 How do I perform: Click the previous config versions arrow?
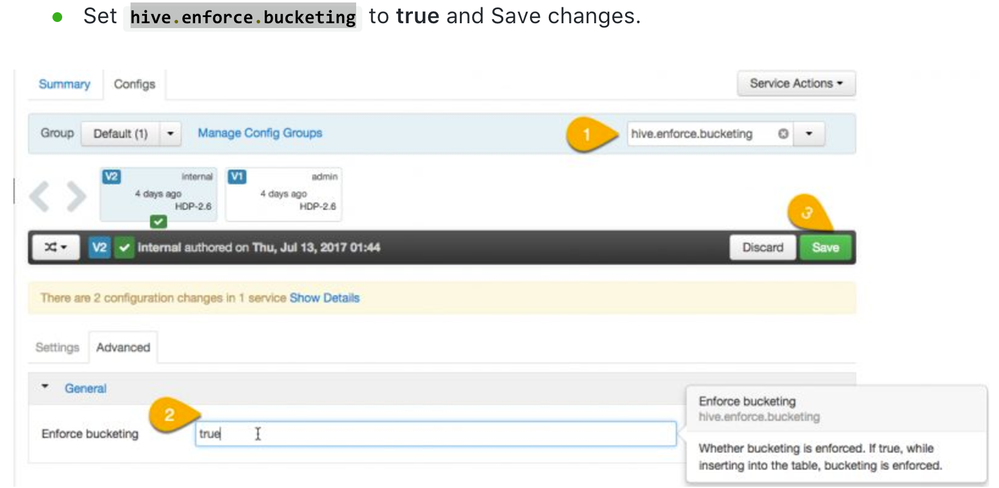point(40,197)
